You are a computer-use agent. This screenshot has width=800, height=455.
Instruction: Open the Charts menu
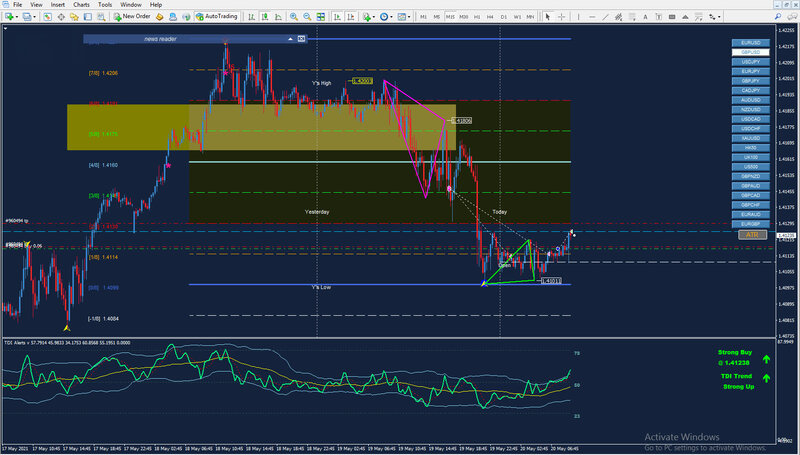[x=81, y=5]
